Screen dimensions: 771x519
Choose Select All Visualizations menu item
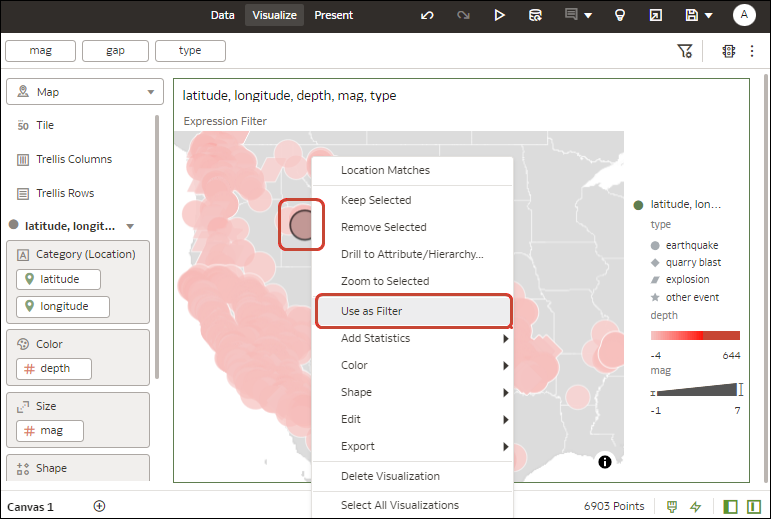[x=413, y=505]
